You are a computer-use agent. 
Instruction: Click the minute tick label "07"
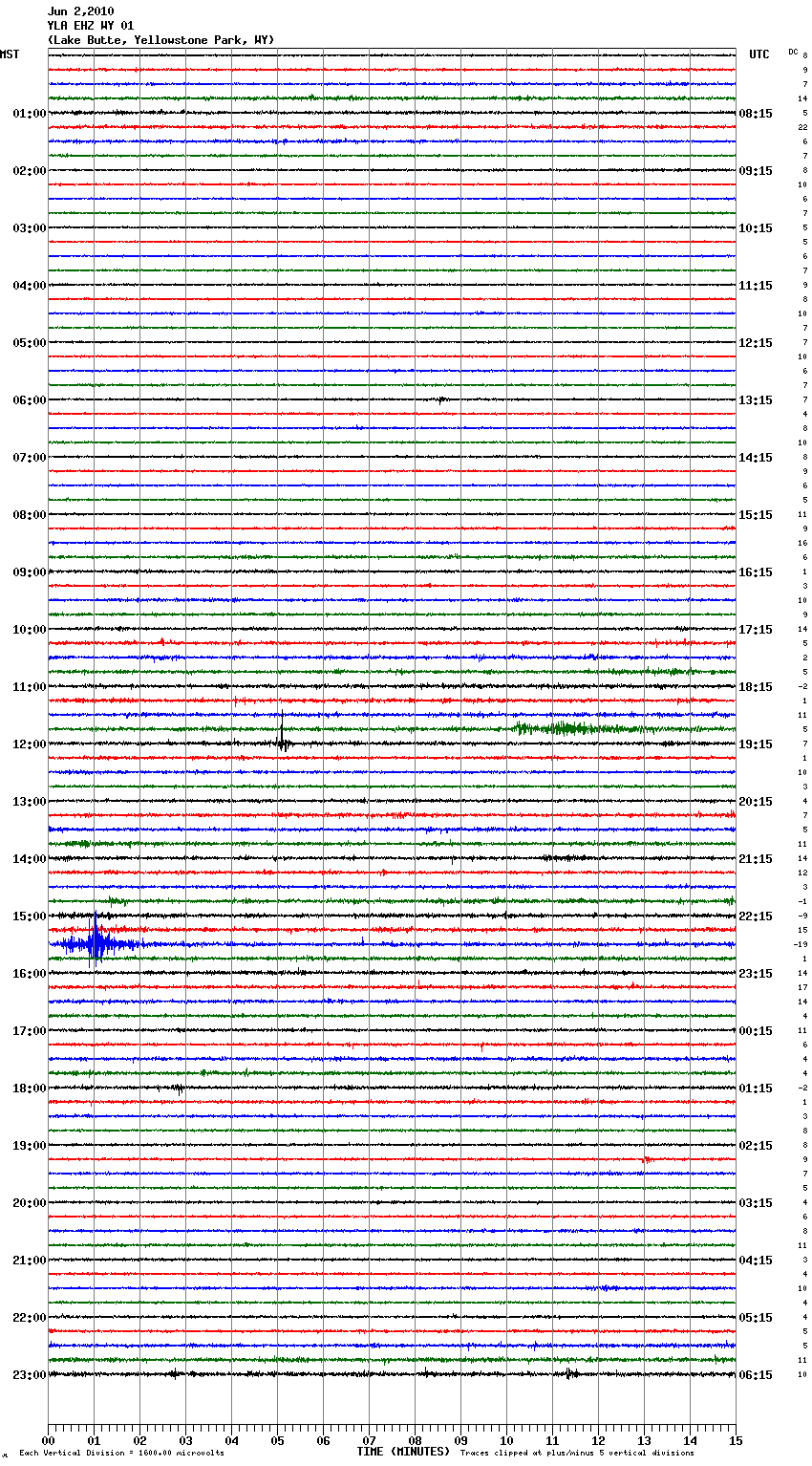[x=369, y=1440]
